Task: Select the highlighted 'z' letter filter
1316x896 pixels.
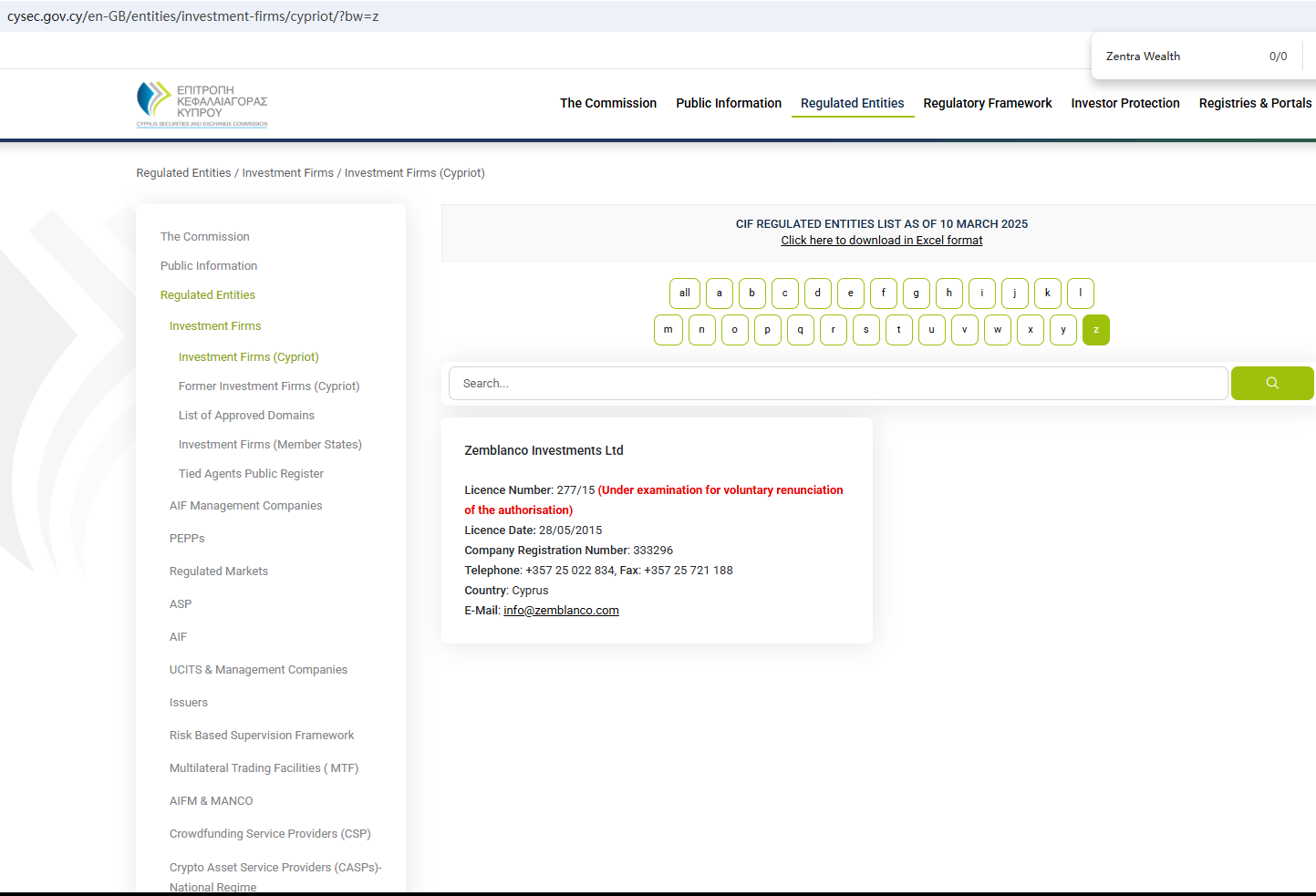Action: click(x=1095, y=330)
